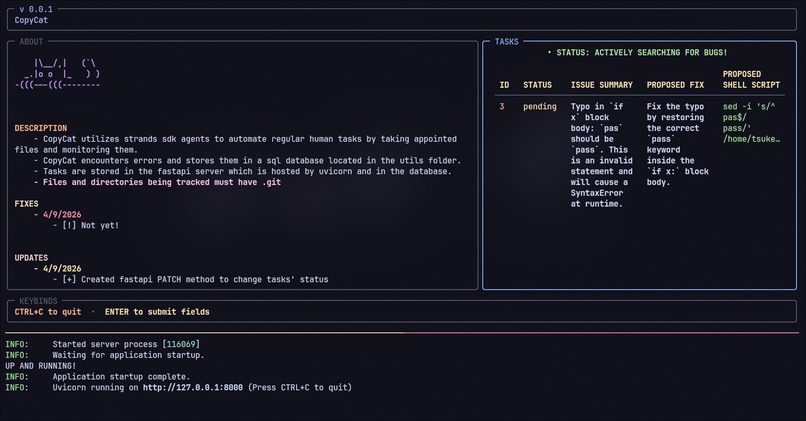Click the FIXES heading
The width and height of the screenshot is (806, 421).
pos(26,204)
